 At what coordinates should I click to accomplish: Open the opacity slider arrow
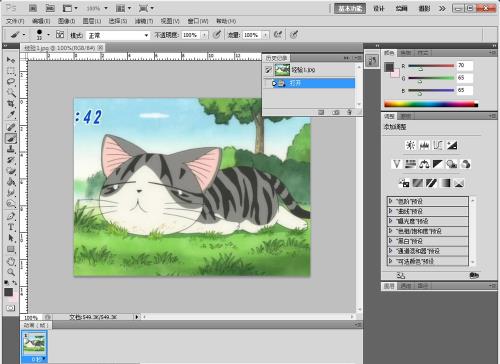click(204, 35)
